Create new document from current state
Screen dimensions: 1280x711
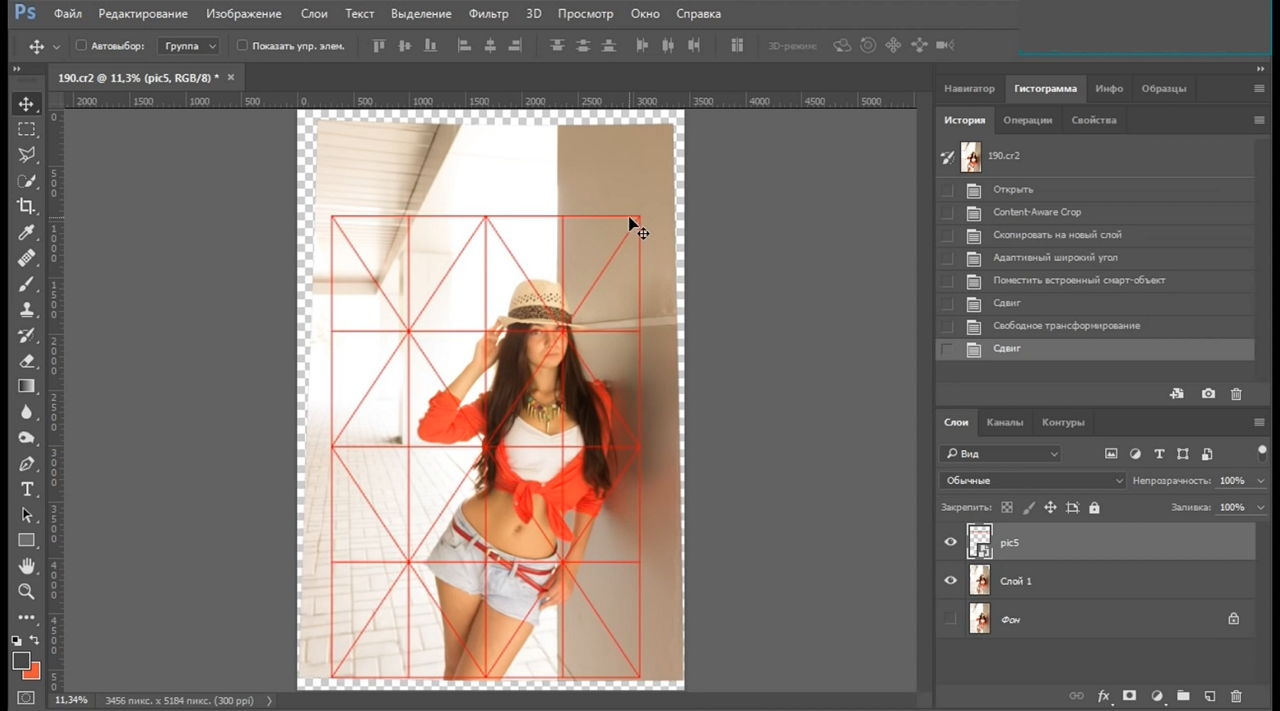pyautogui.click(x=1177, y=394)
